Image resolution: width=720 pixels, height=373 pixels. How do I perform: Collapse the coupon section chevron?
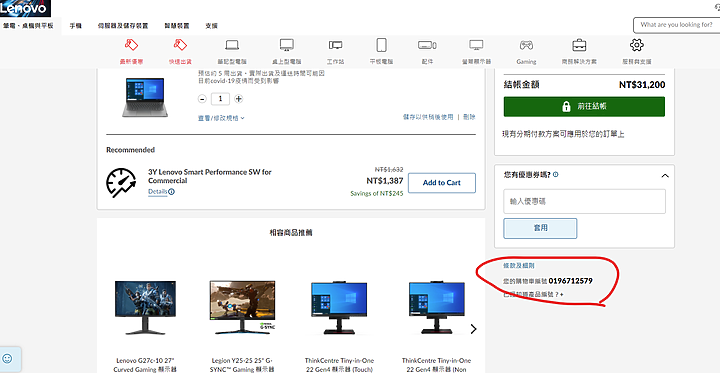tap(664, 176)
